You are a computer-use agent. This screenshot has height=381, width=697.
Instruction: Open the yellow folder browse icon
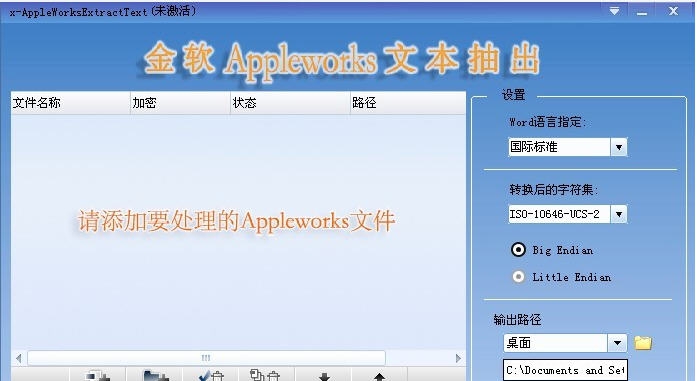(643, 343)
